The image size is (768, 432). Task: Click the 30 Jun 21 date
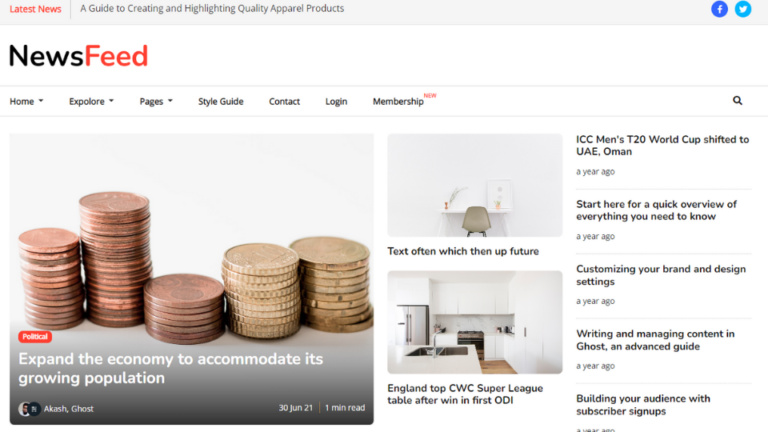(295, 408)
